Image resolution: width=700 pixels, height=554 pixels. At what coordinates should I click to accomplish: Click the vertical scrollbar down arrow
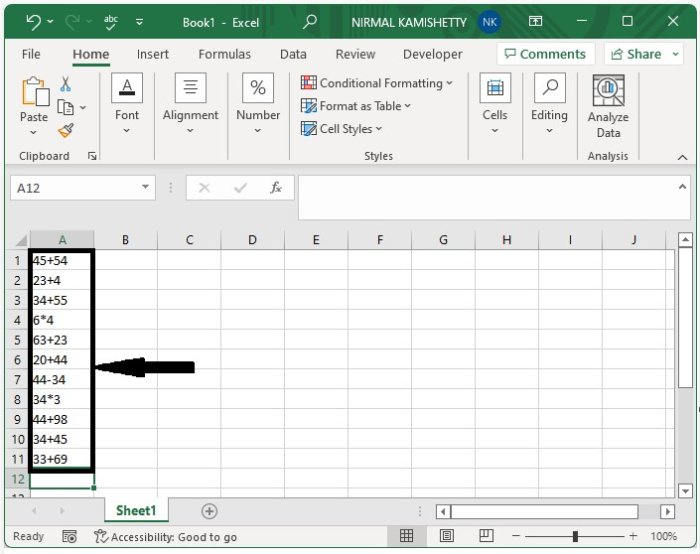(685, 491)
